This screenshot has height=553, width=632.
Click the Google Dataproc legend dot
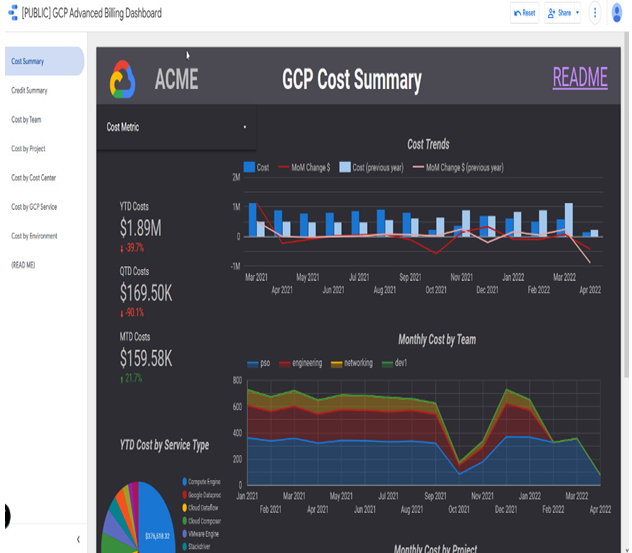click(185, 495)
